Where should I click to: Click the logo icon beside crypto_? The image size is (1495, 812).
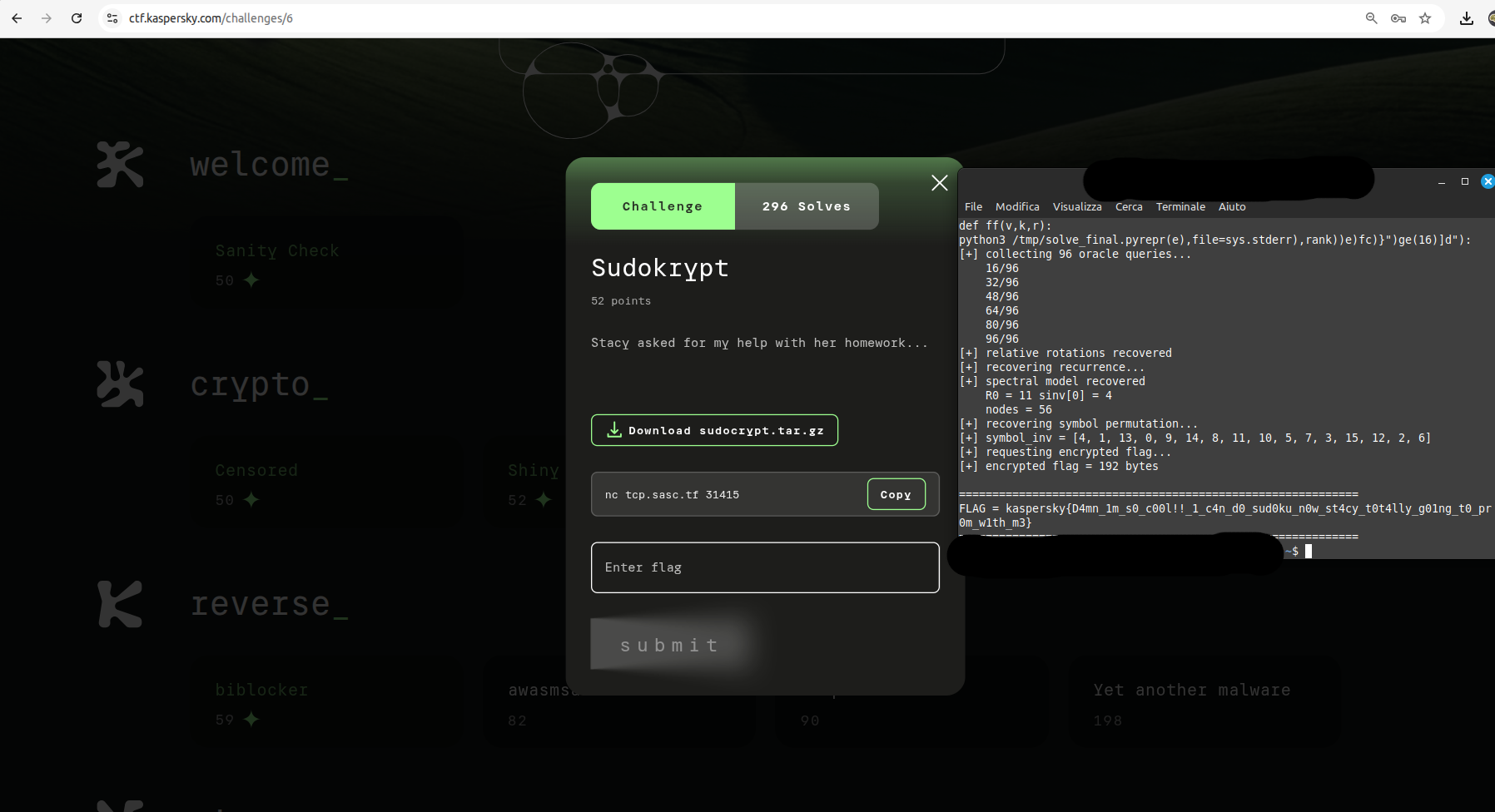(120, 384)
